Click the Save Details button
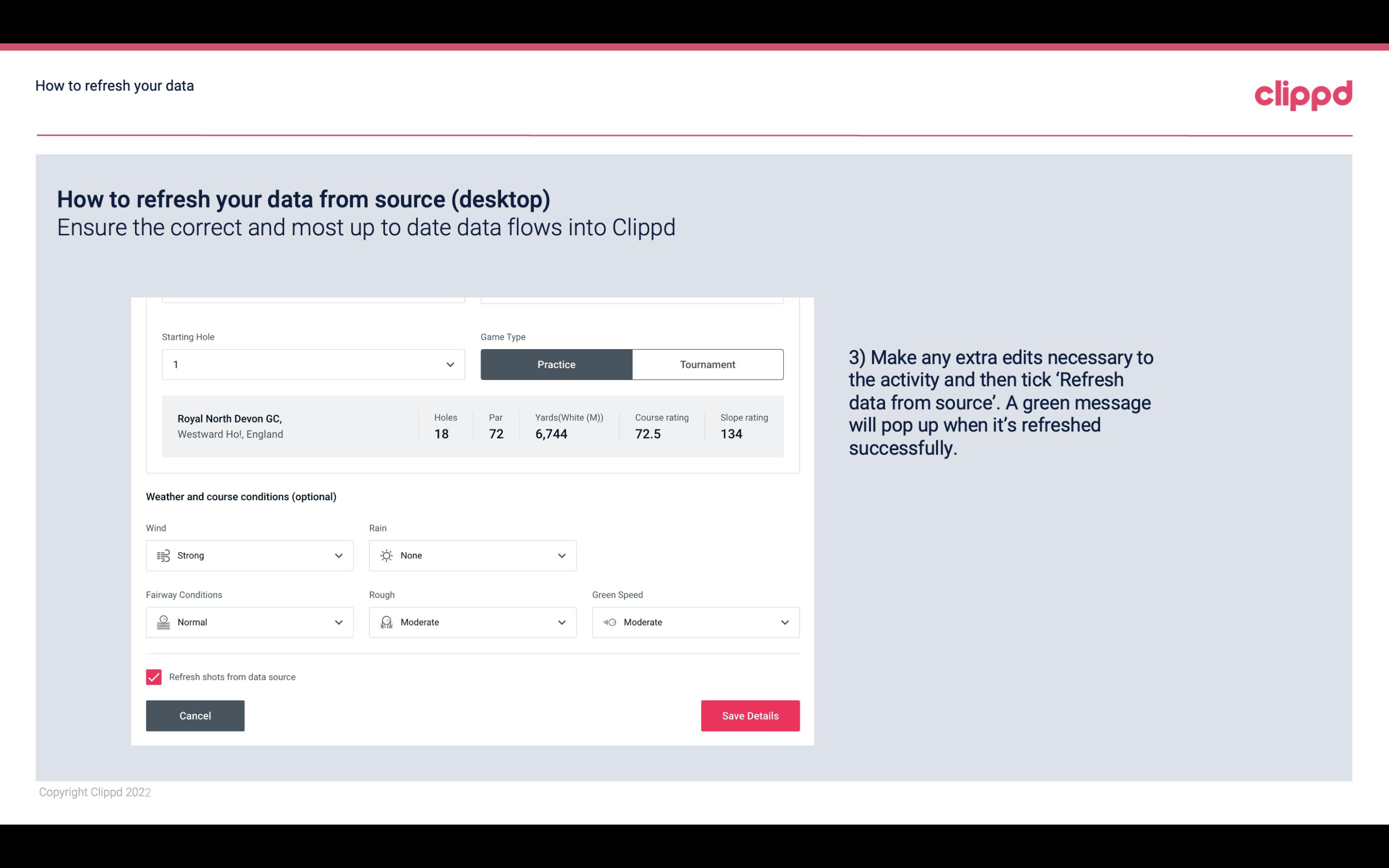 pos(750,715)
